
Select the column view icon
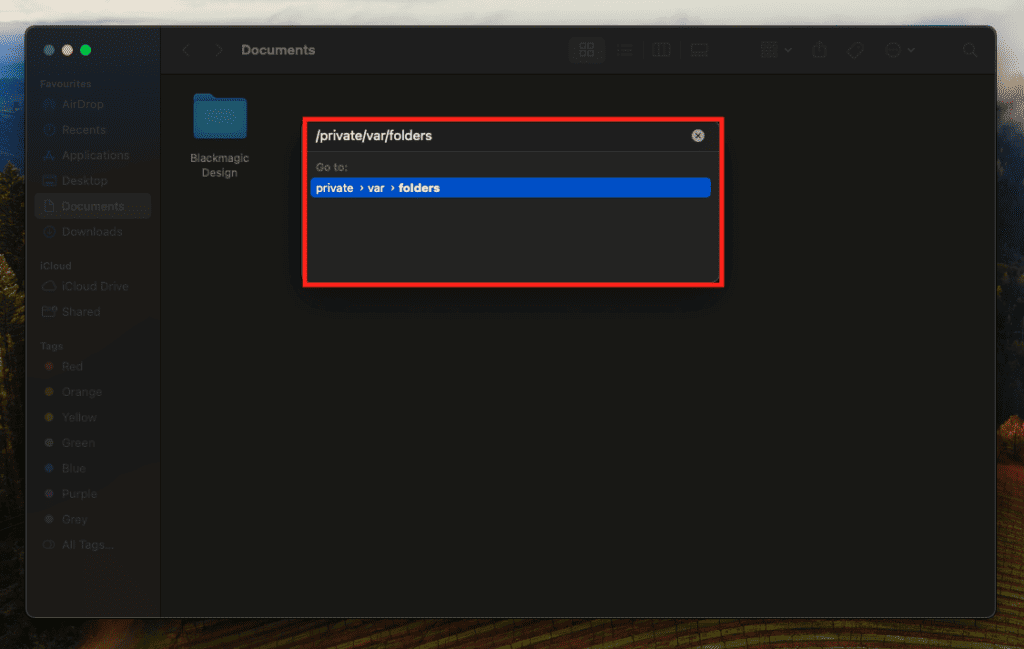tap(661, 49)
